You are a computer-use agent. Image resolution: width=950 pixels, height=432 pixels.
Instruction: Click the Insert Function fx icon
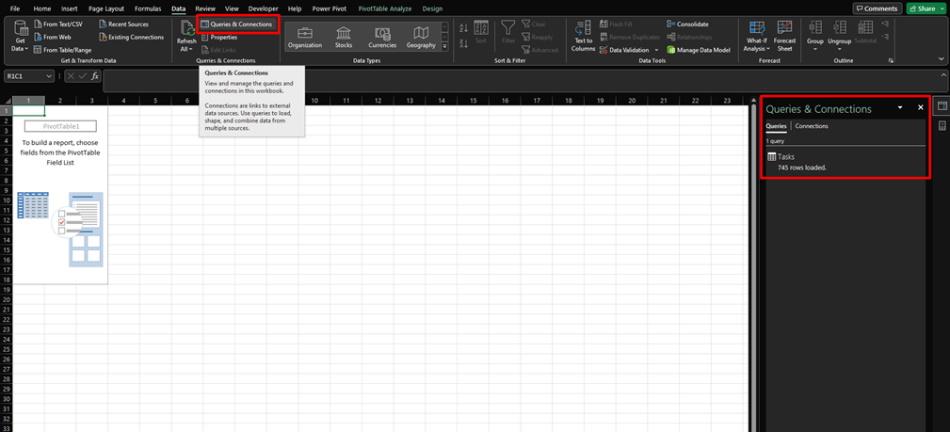tap(95, 76)
